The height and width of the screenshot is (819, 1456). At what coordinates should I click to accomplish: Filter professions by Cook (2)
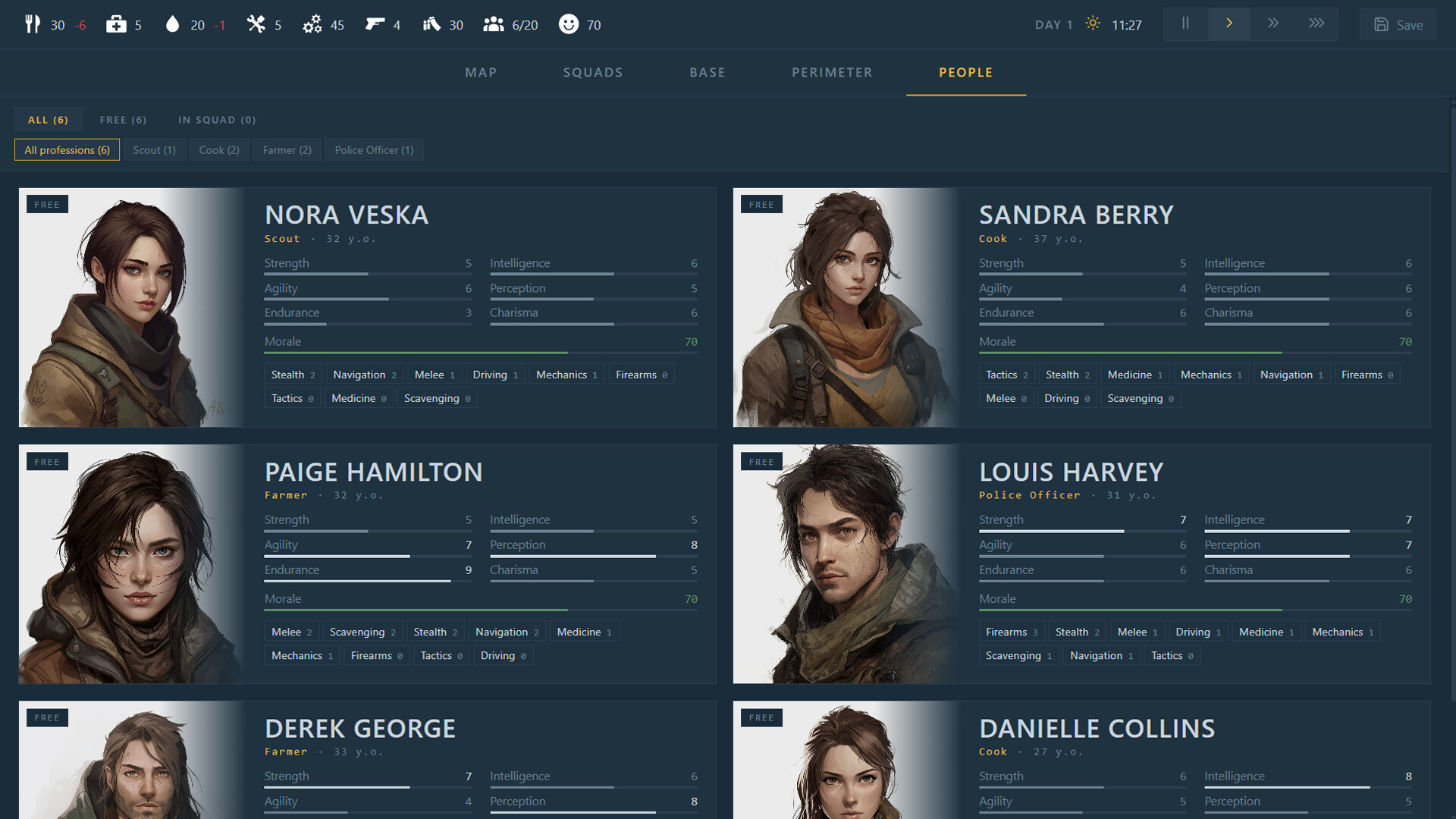(219, 150)
